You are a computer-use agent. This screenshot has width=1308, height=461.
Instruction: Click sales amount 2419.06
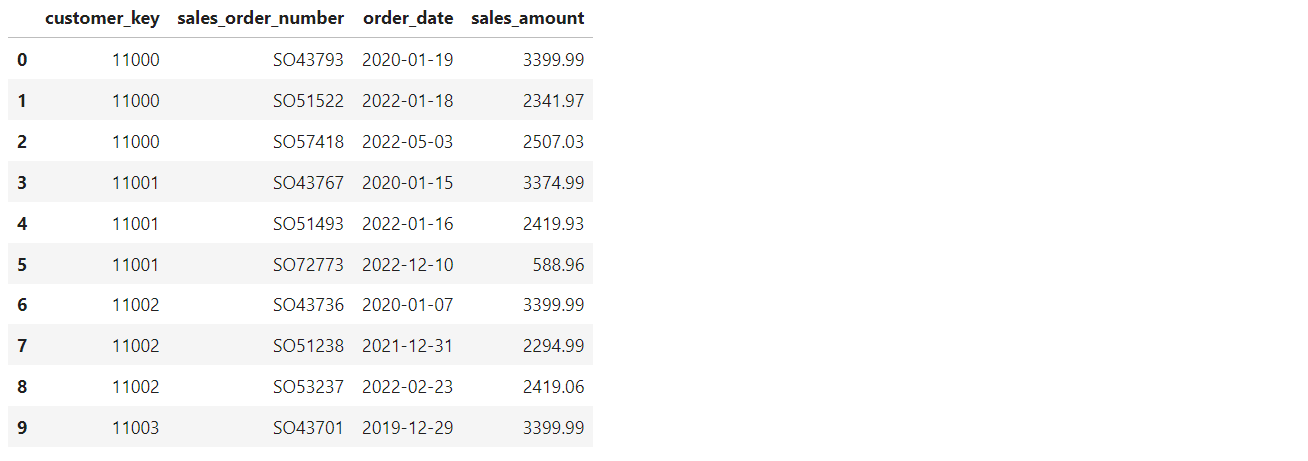(553, 387)
